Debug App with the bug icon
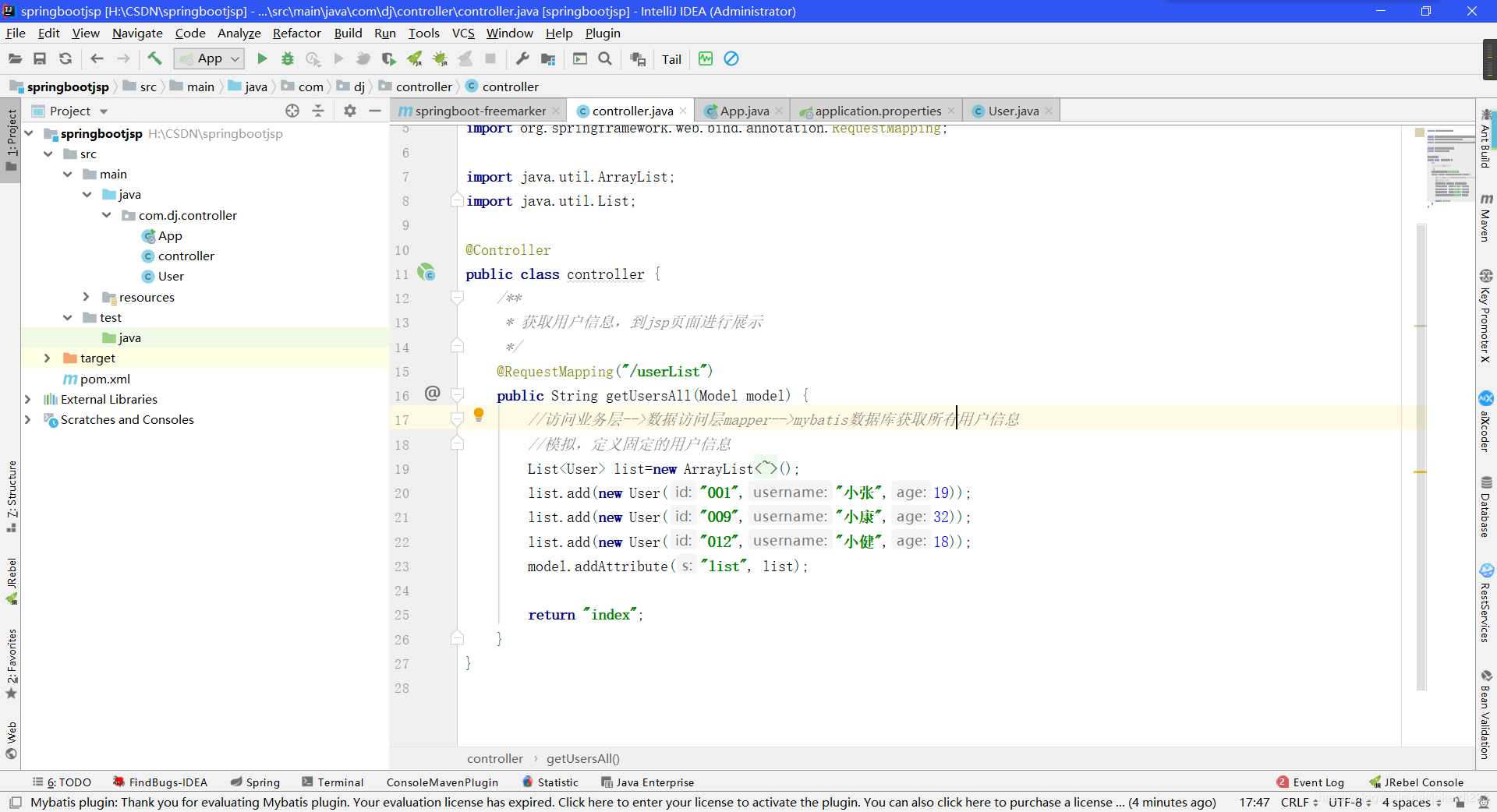 pyautogui.click(x=288, y=58)
